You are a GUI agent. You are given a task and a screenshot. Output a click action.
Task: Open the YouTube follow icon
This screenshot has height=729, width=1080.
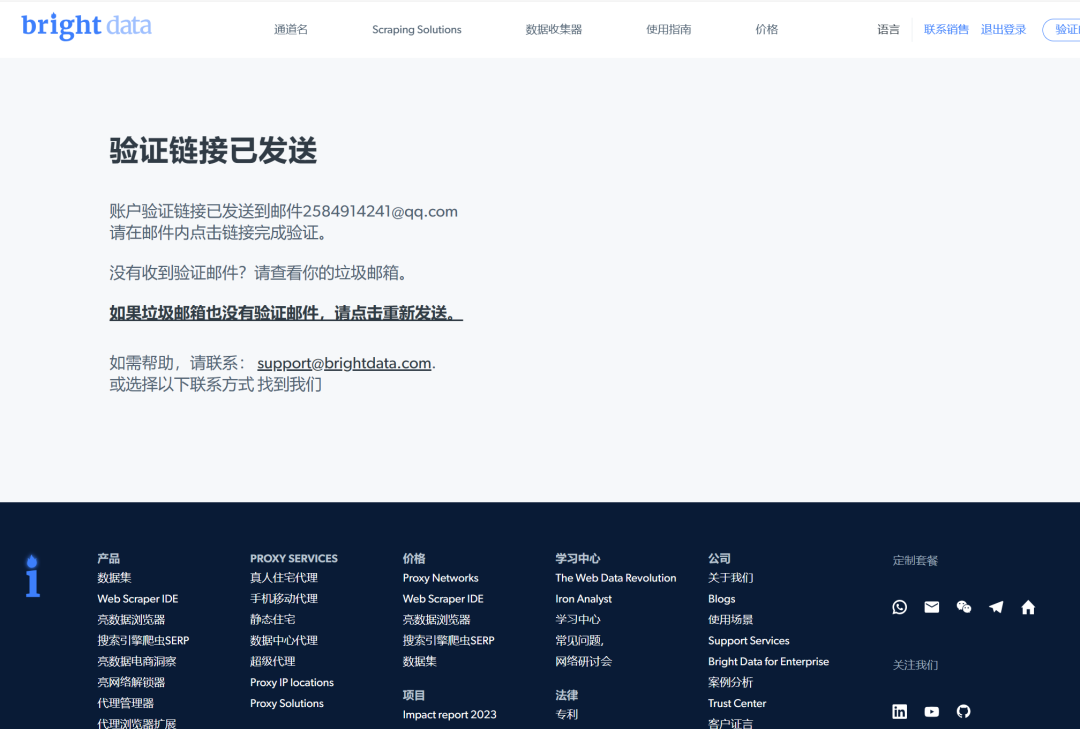coord(932,712)
